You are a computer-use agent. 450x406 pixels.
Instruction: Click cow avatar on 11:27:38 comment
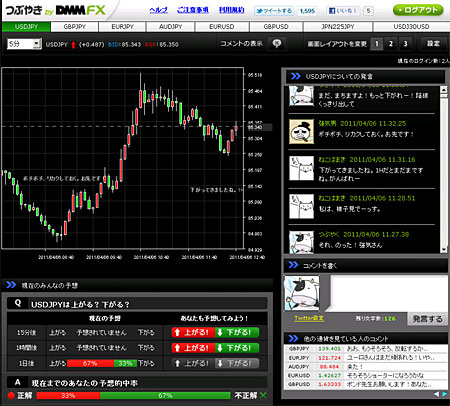pyautogui.click(x=301, y=242)
